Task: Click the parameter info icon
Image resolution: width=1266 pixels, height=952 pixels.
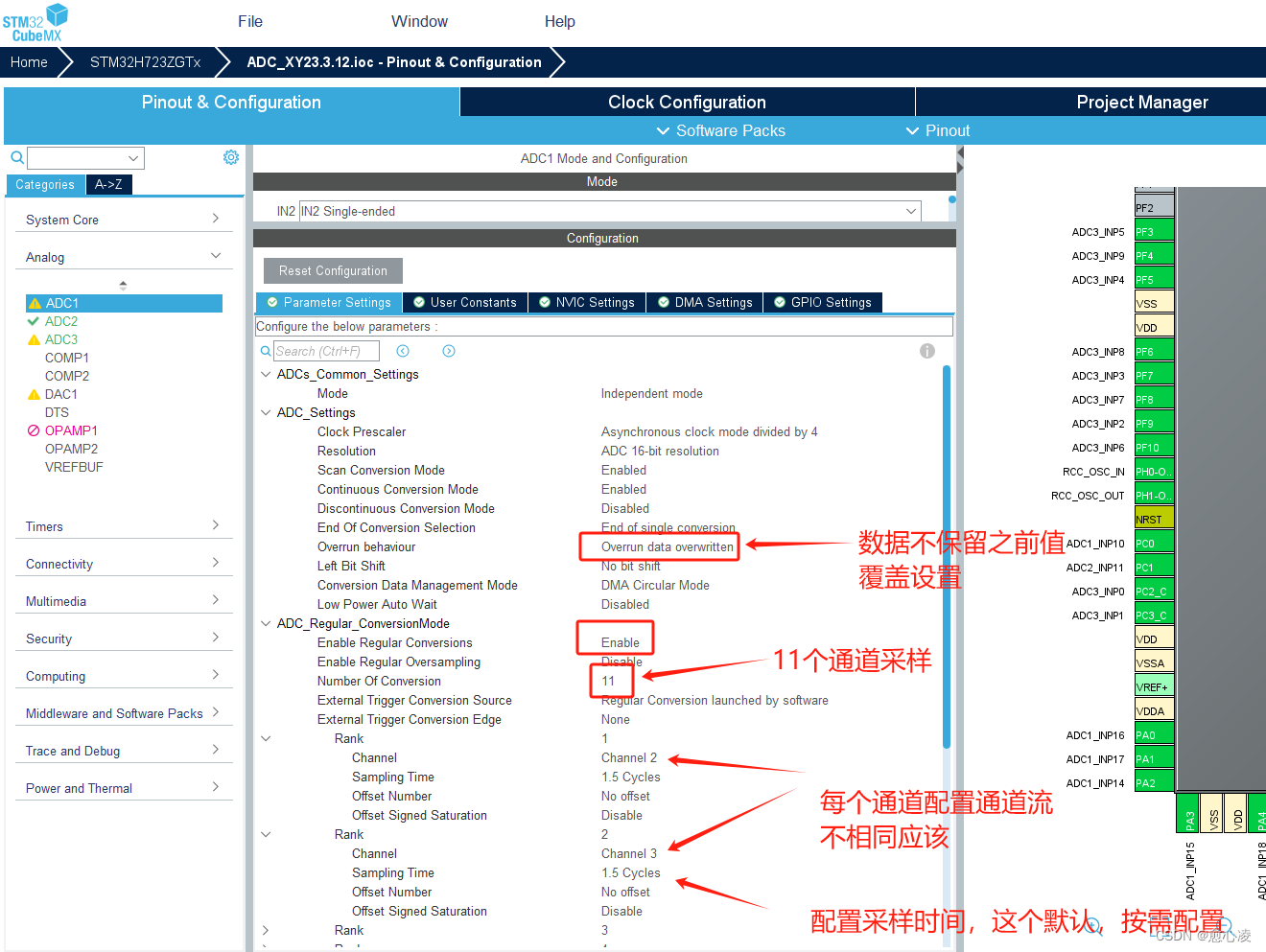Action: pos(926,351)
